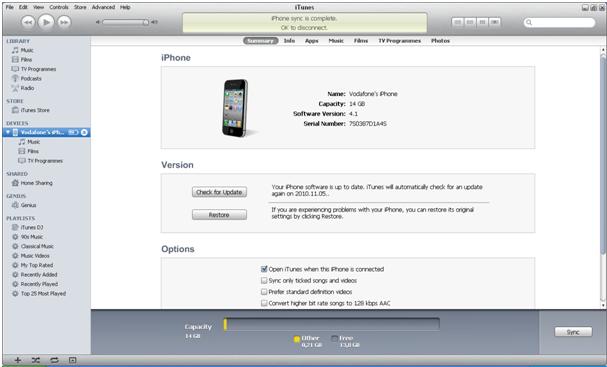Click the battery indicator on Vodafone's iPhone row
Screen dimensions: 607x367
tap(74, 132)
